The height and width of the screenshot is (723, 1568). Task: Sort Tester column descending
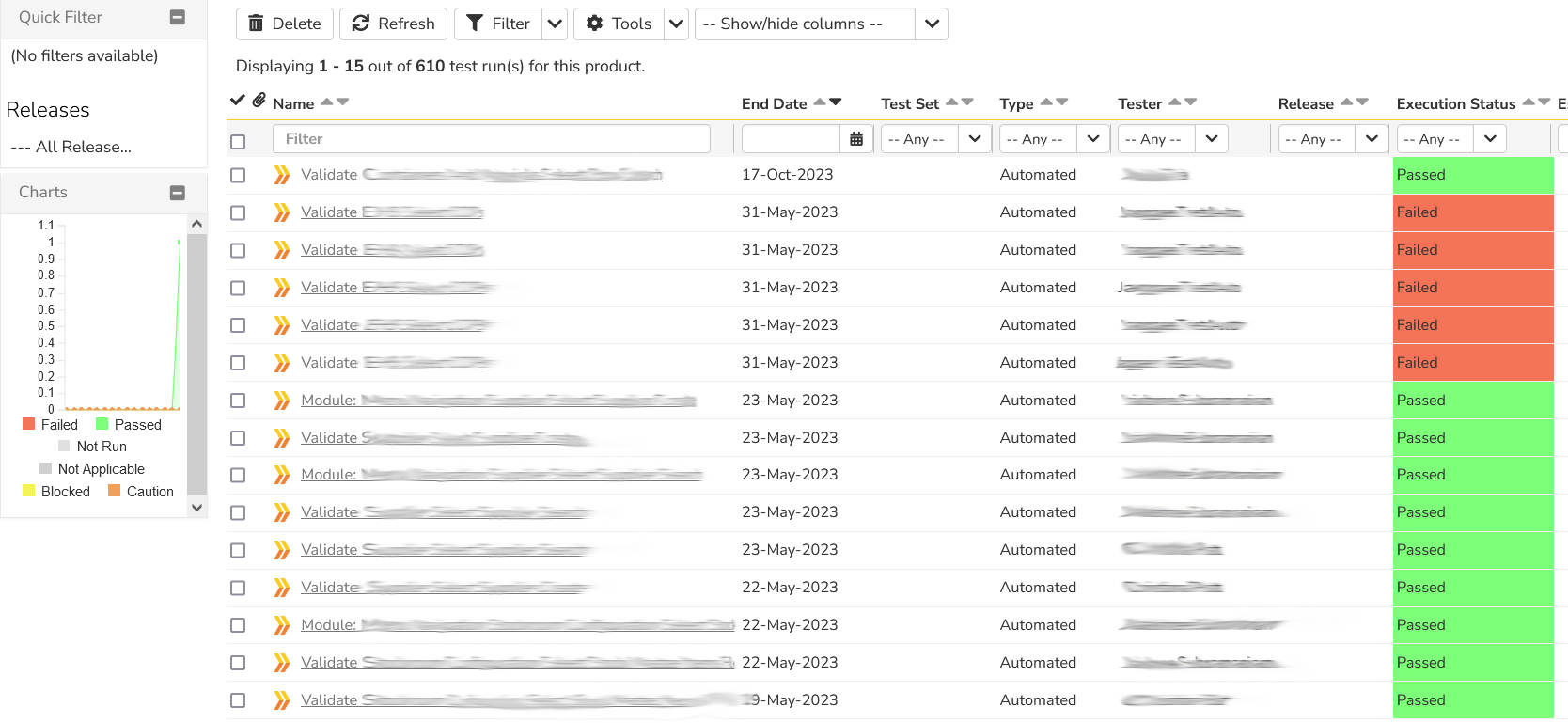click(1191, 102)
